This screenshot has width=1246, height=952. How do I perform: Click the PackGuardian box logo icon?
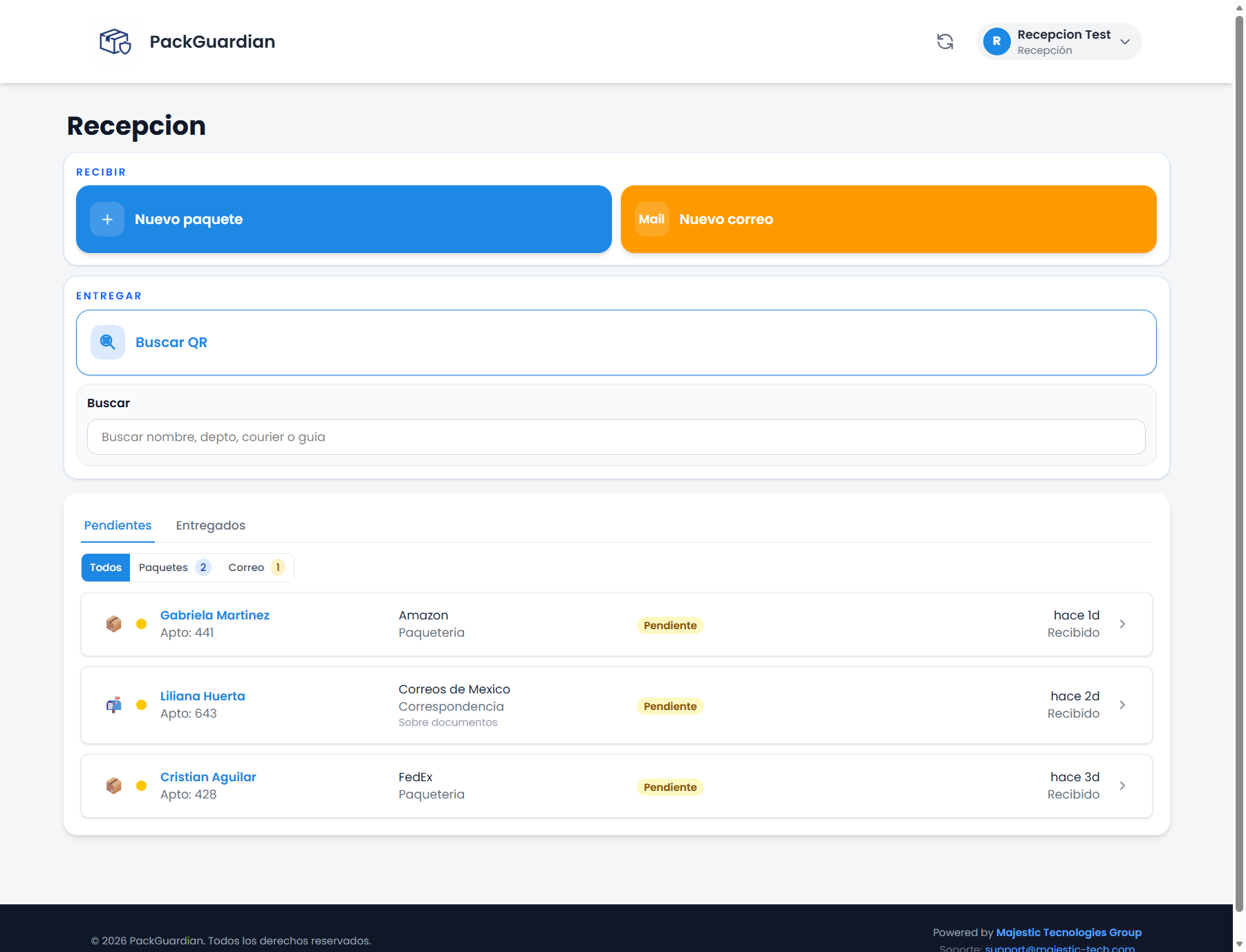(115, 41)
